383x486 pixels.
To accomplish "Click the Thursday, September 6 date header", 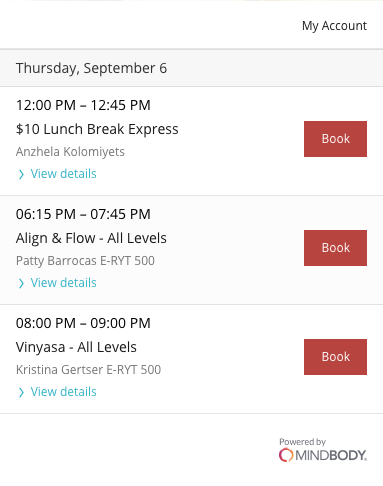I will [x=91, y=68].
